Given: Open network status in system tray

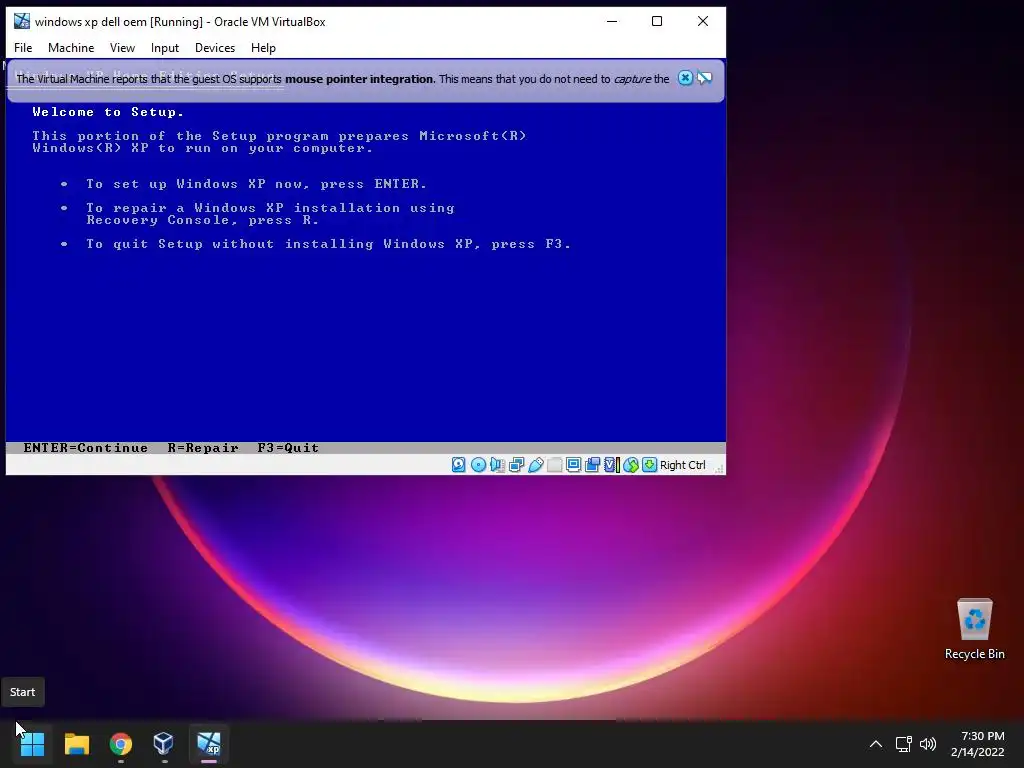Looking at the screenshot, I should 904,744.
